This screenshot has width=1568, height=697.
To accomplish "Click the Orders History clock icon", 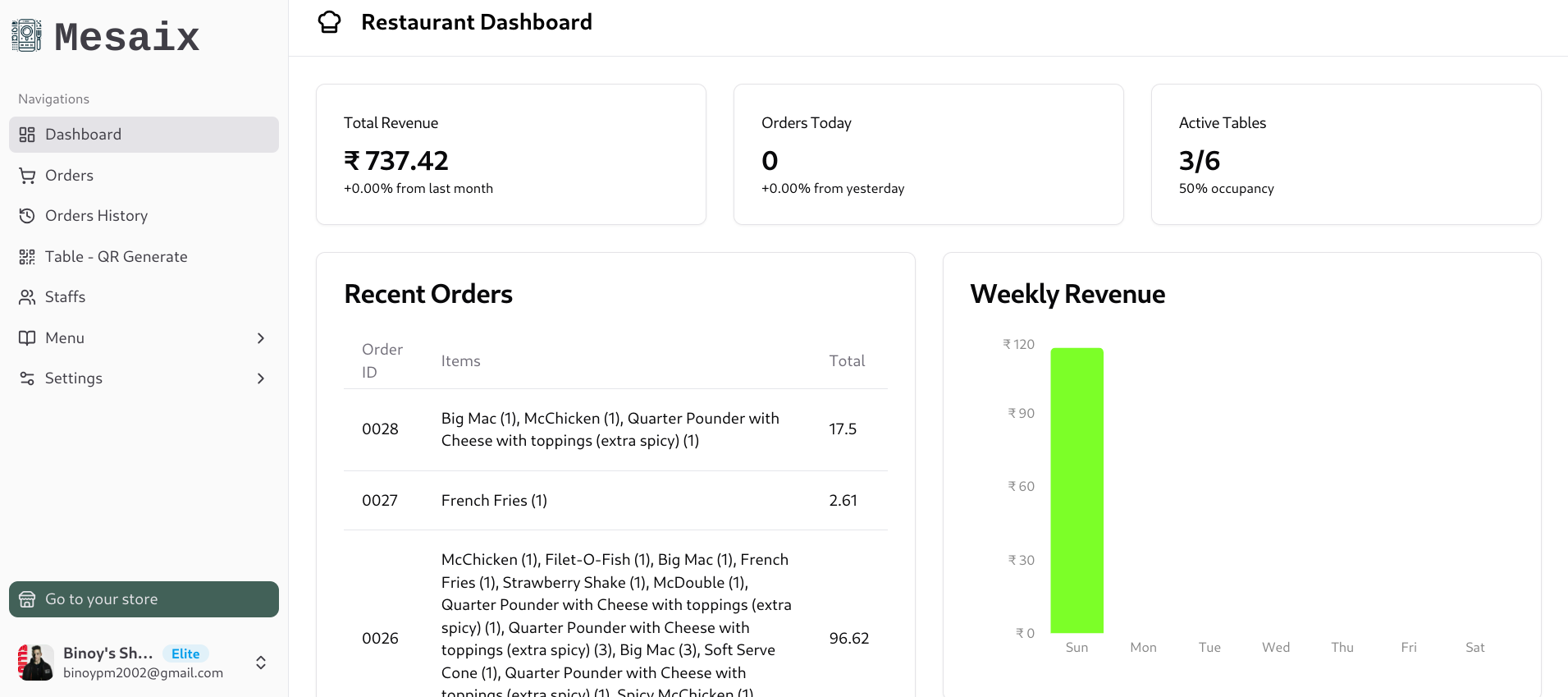I will [27, 216].
